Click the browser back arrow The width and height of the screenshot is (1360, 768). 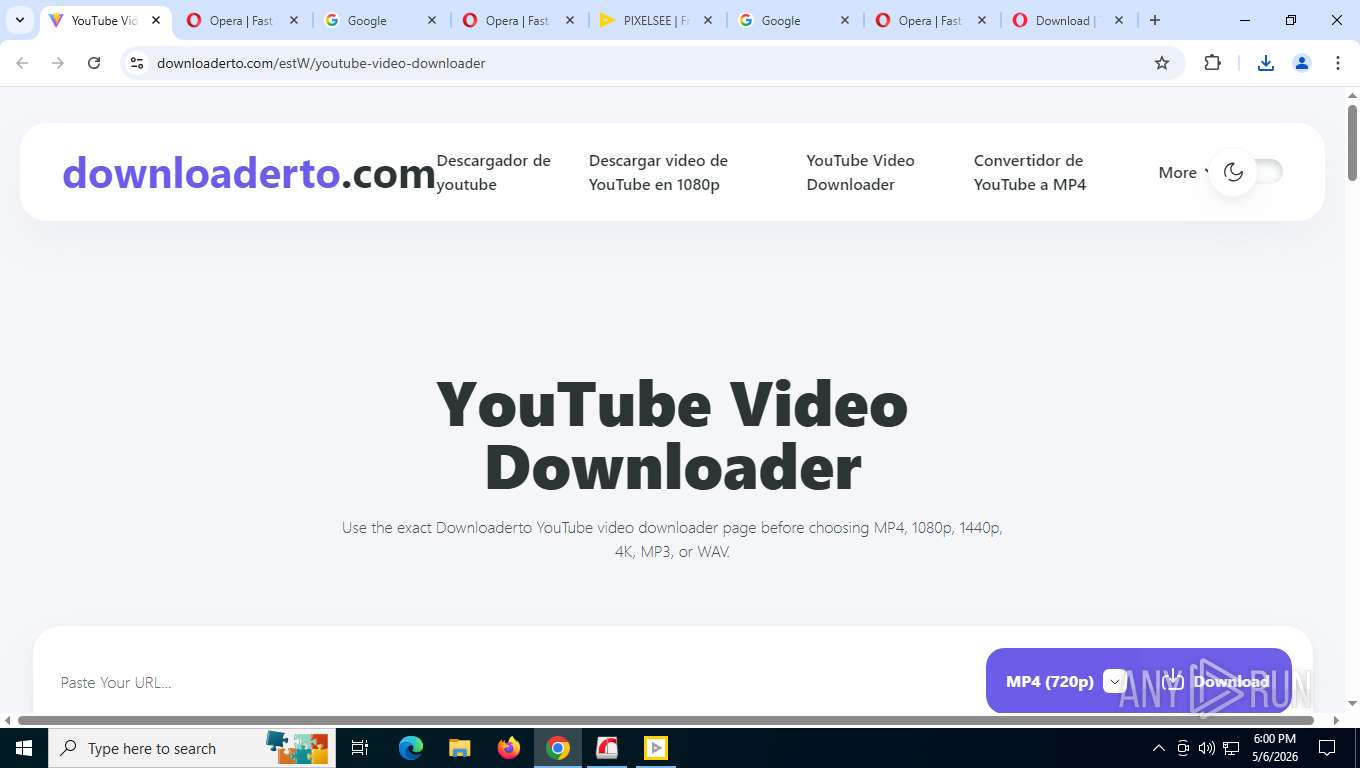click(x=22, y=63)
